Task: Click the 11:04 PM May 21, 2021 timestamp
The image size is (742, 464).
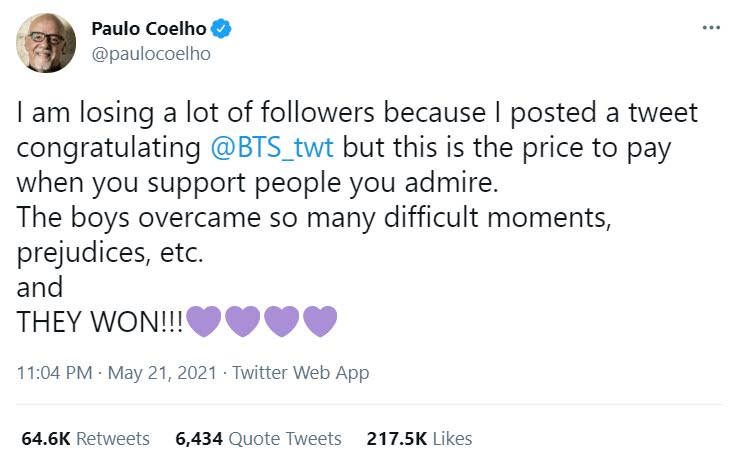Action: [117, 373]
